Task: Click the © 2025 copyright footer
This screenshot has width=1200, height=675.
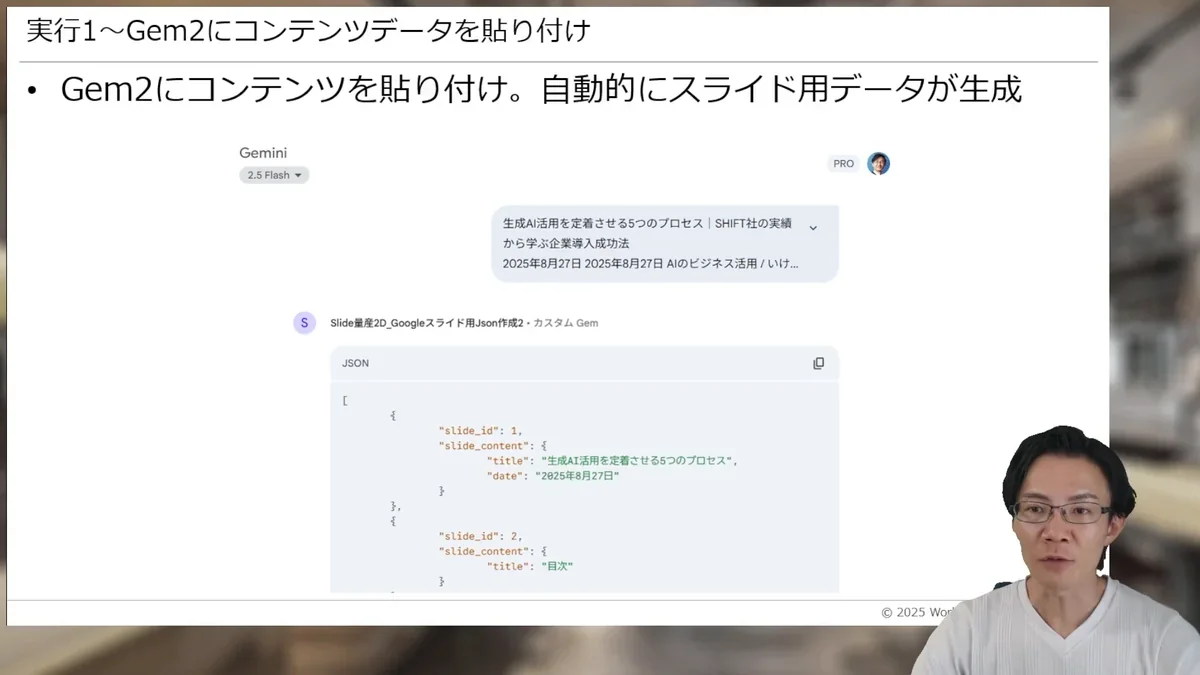Action: pos(920,612)
